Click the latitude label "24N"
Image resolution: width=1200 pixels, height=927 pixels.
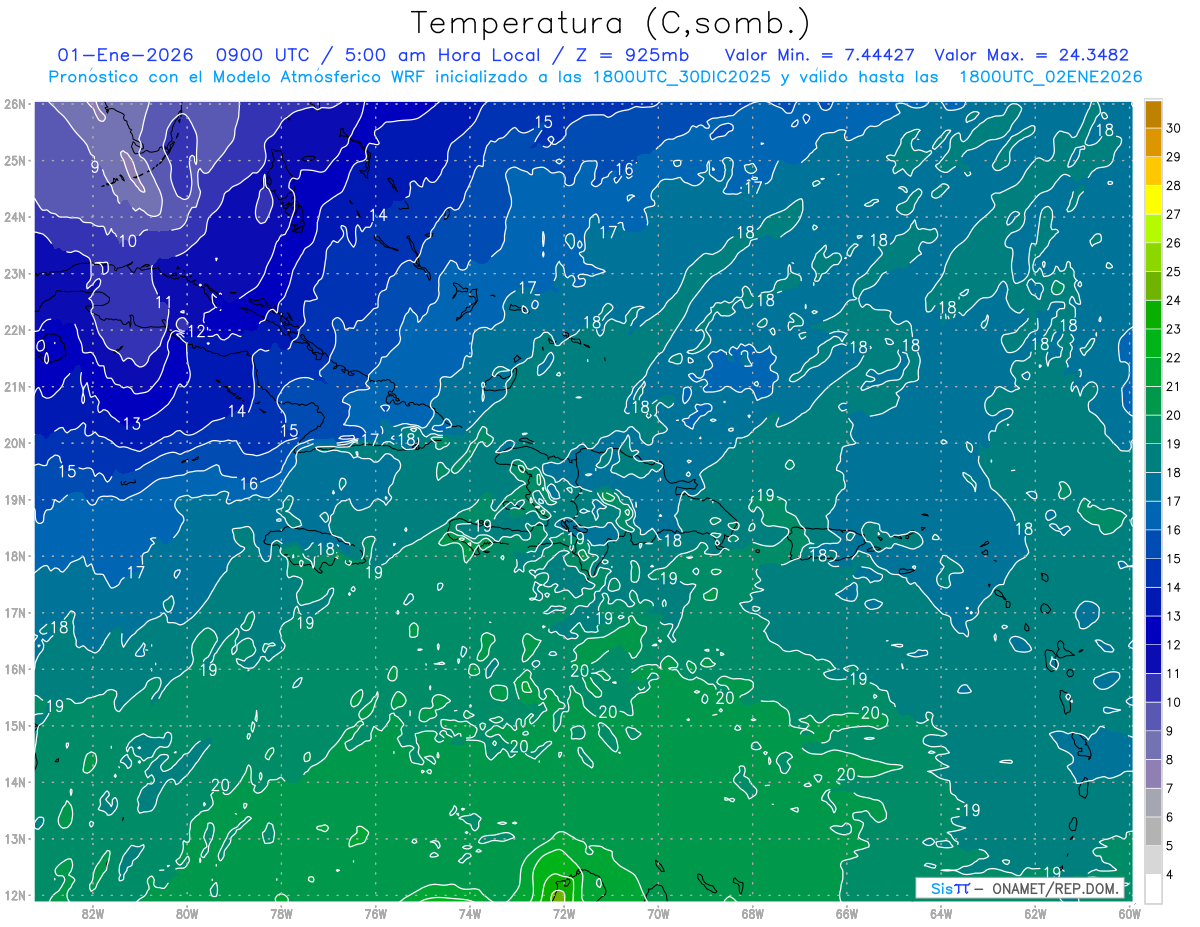14,217
